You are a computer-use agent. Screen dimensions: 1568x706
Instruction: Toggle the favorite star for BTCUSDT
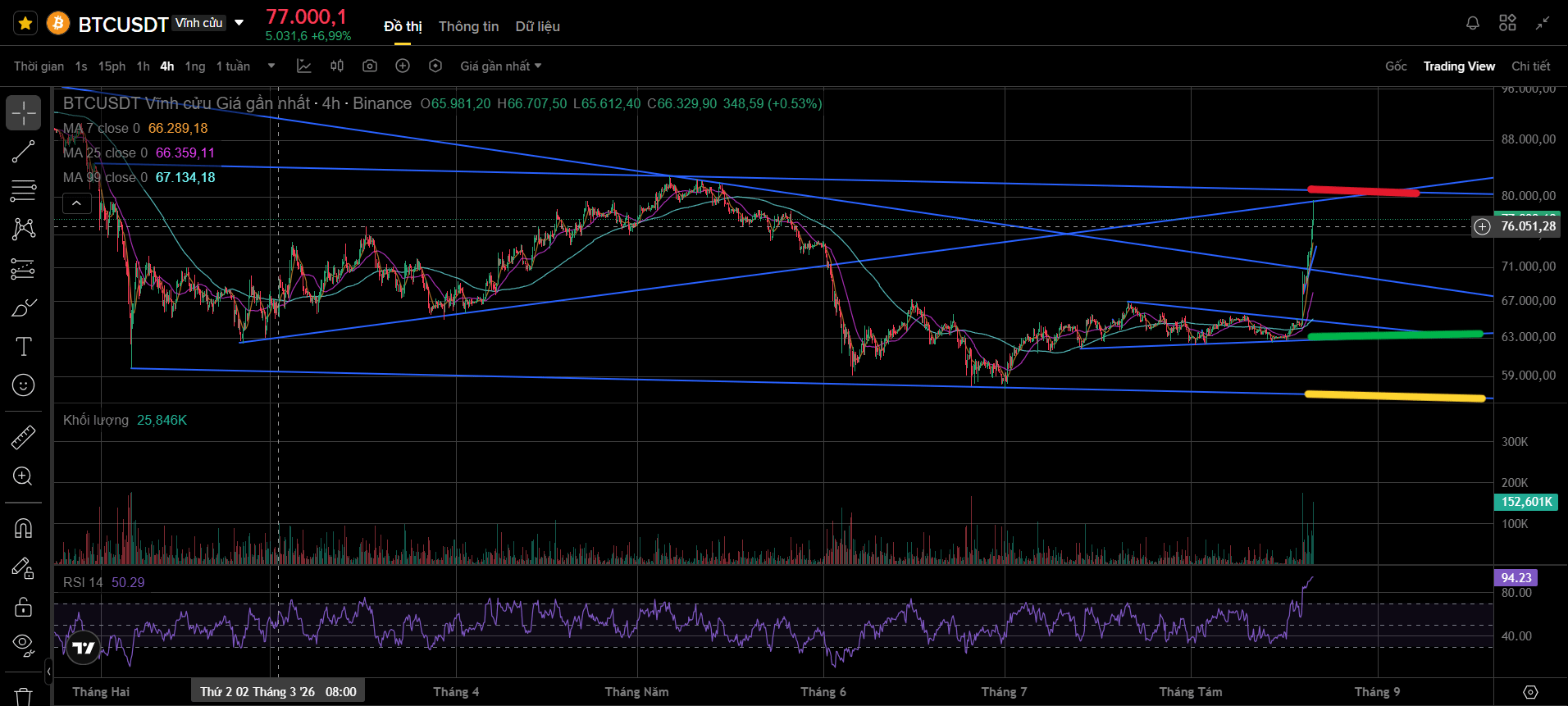point(25,24)
